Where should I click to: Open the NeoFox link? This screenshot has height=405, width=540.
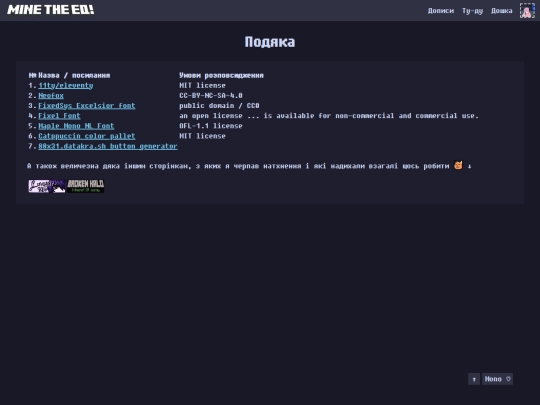click(x=51, y=95)
